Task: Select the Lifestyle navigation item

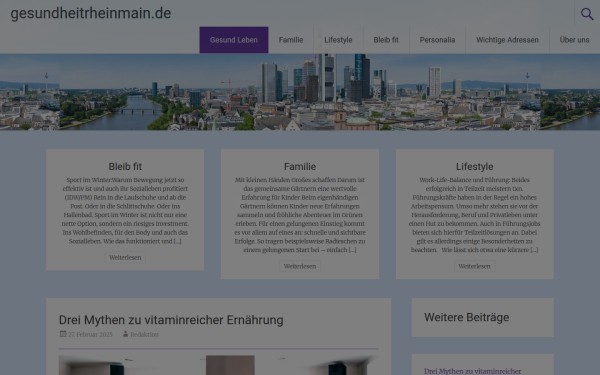Action: click(x=338, y=40)
